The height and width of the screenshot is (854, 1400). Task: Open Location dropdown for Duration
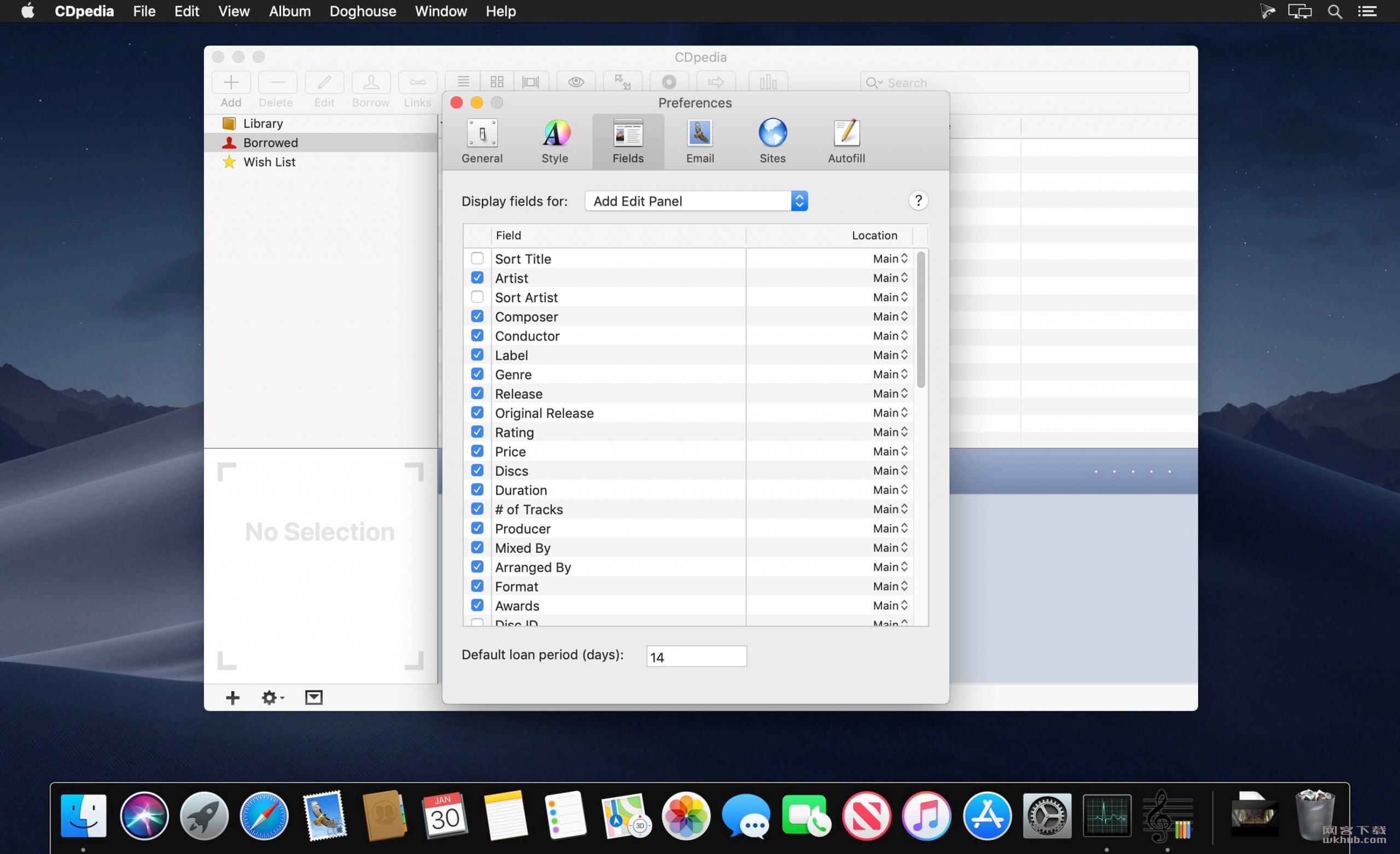click(890, 490)
